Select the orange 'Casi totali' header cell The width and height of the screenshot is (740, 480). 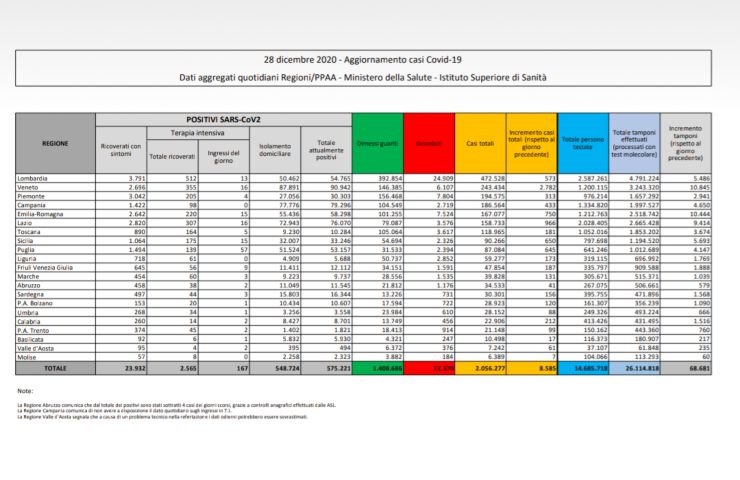pos(478,144)
